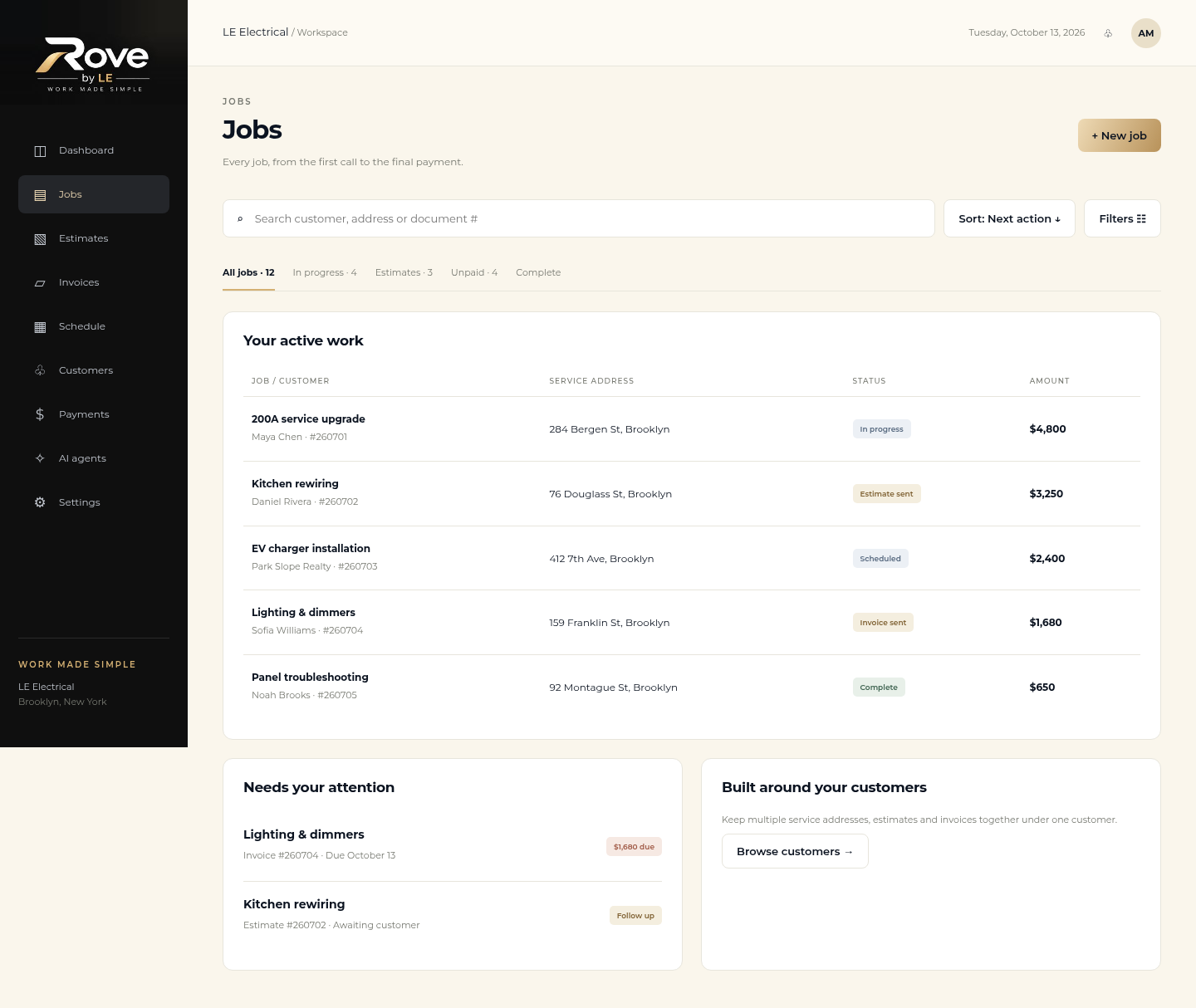Viewport: 1196px width, 1008px height.
Task: Open the AM user avatar
Action: 1146,33
